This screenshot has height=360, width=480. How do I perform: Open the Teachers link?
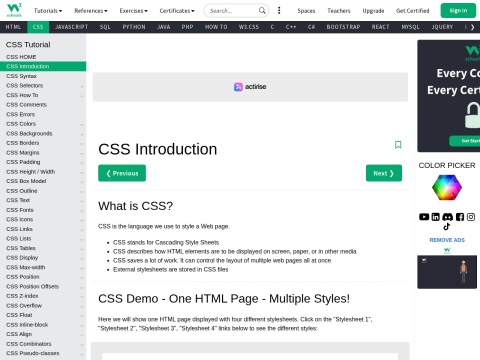[339, 11]
